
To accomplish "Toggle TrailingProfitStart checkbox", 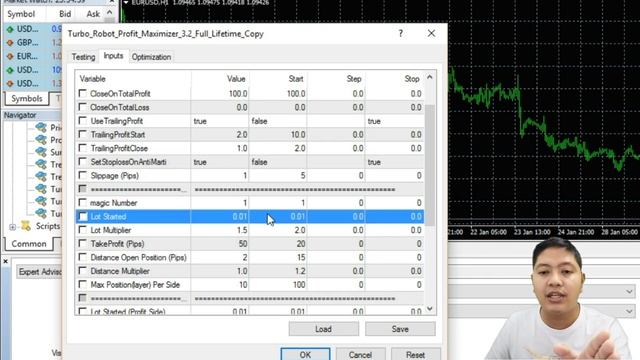I will [82, 134].
